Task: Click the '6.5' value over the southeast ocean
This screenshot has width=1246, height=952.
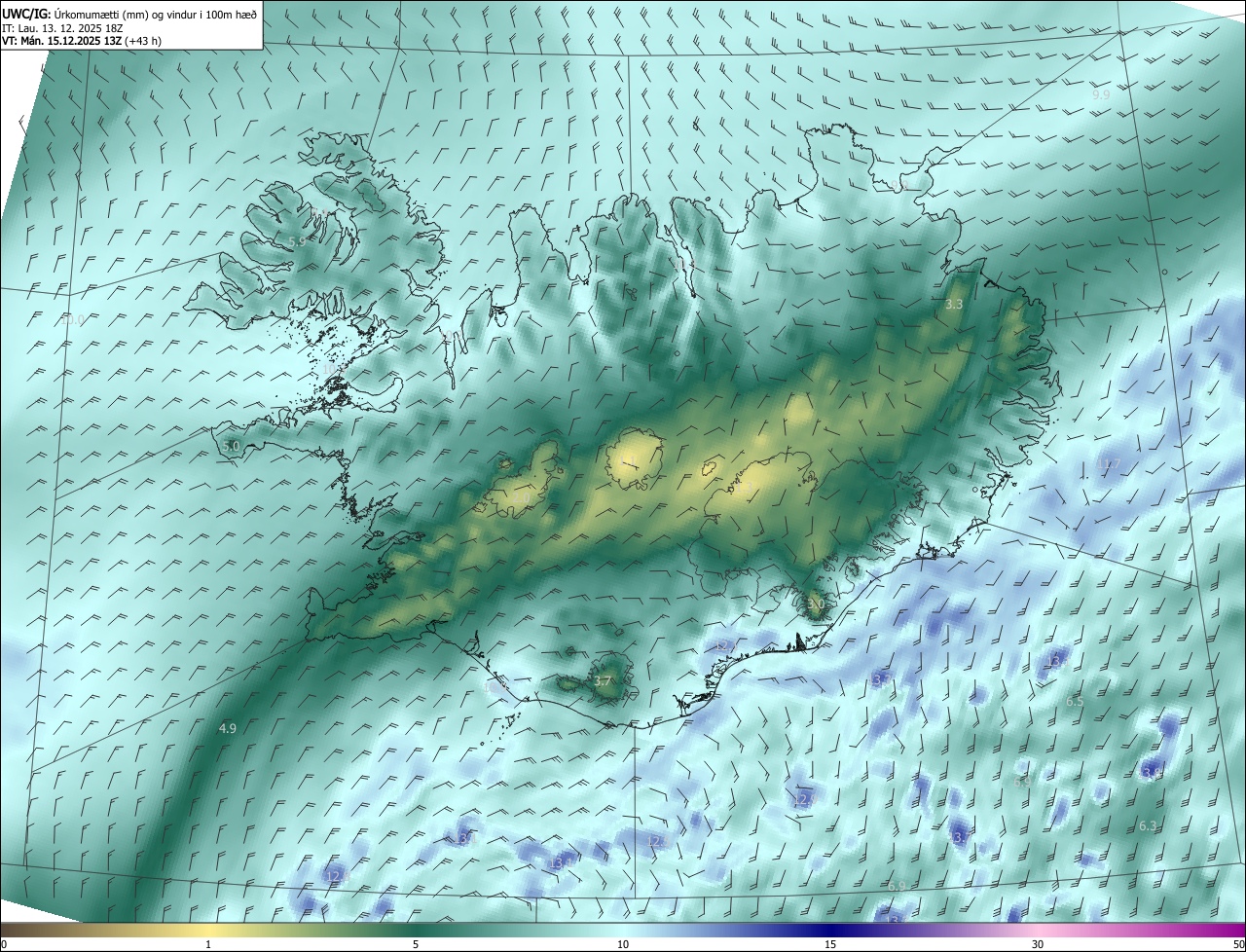Action: click(x=1075, y=701)
